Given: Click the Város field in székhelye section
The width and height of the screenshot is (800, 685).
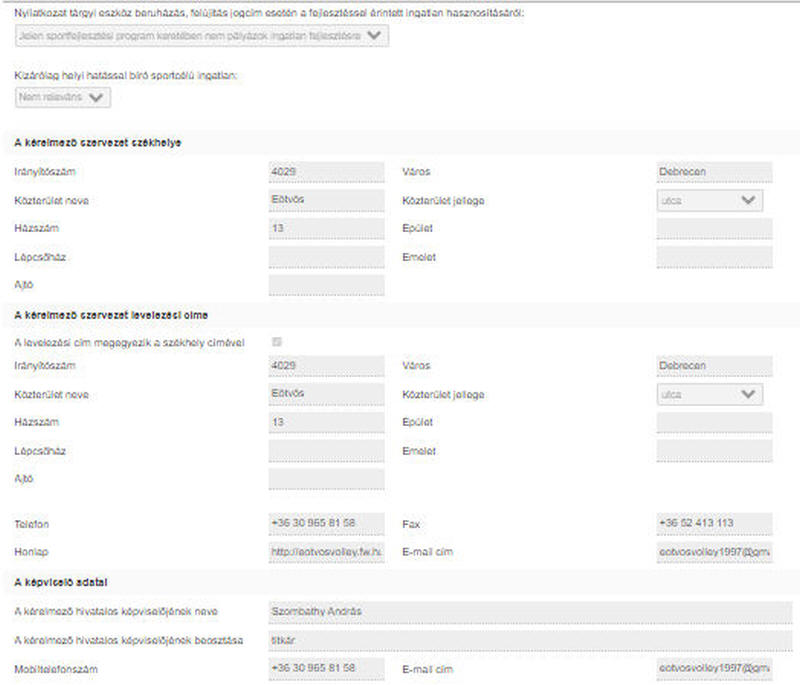Looking at the screenshot, I should tap(714, 172).
